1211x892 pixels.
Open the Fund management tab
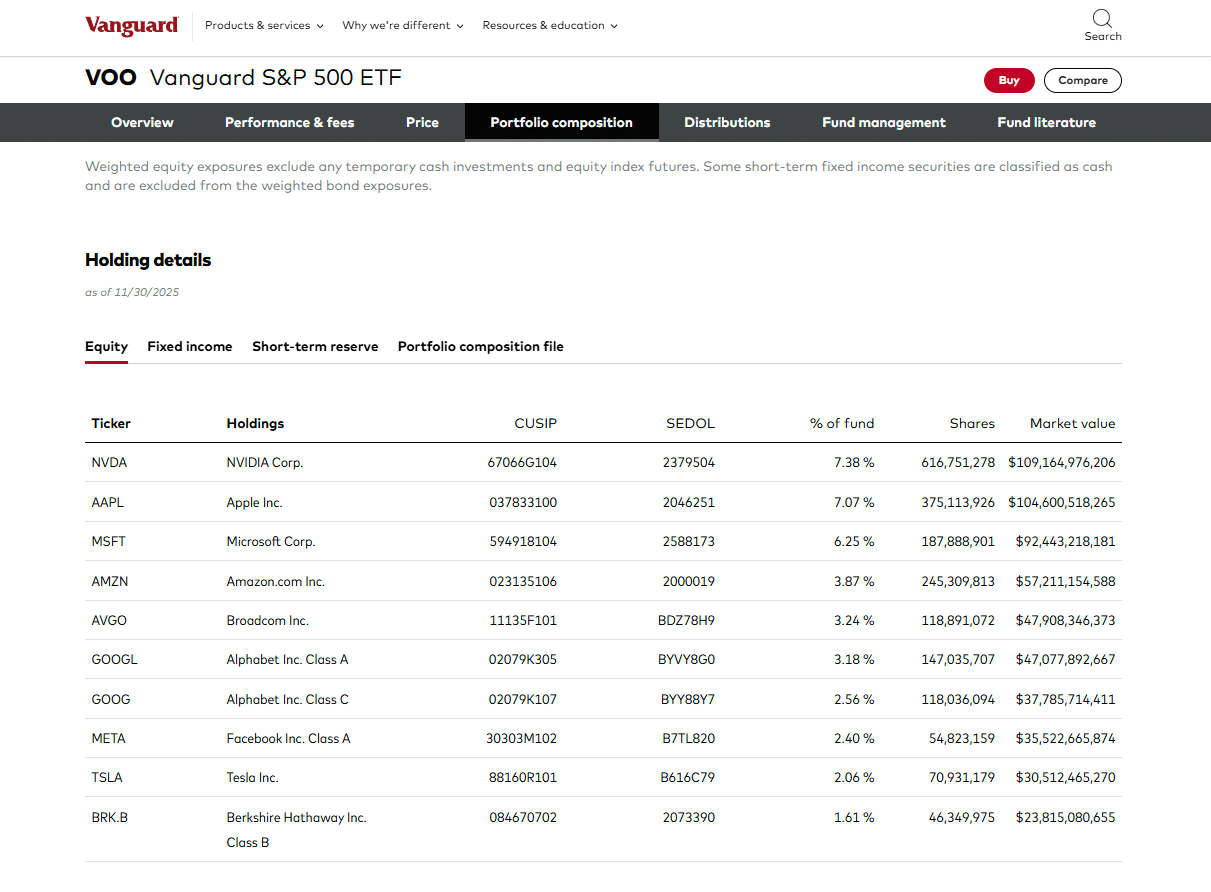[x=883, y=123]
